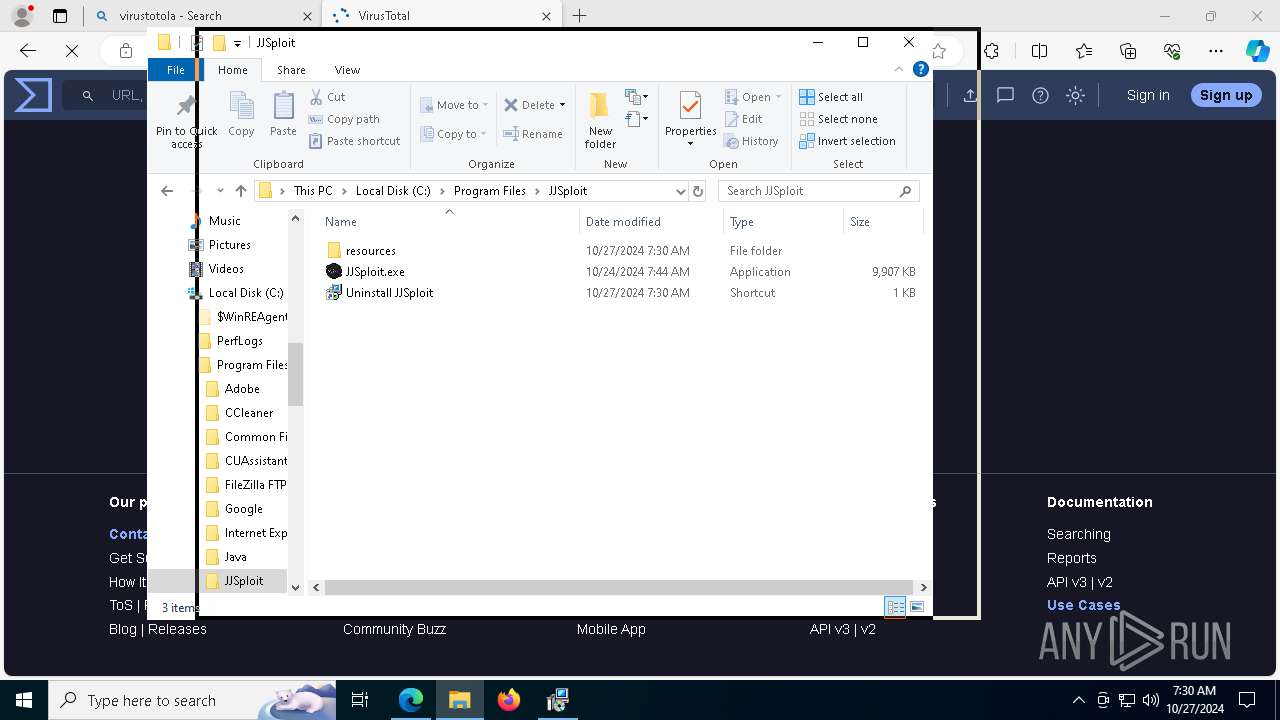The height and width of the screenshot is (720, 1280).
Task: Click Pin to Quick access icon
Action: point(186,120)
